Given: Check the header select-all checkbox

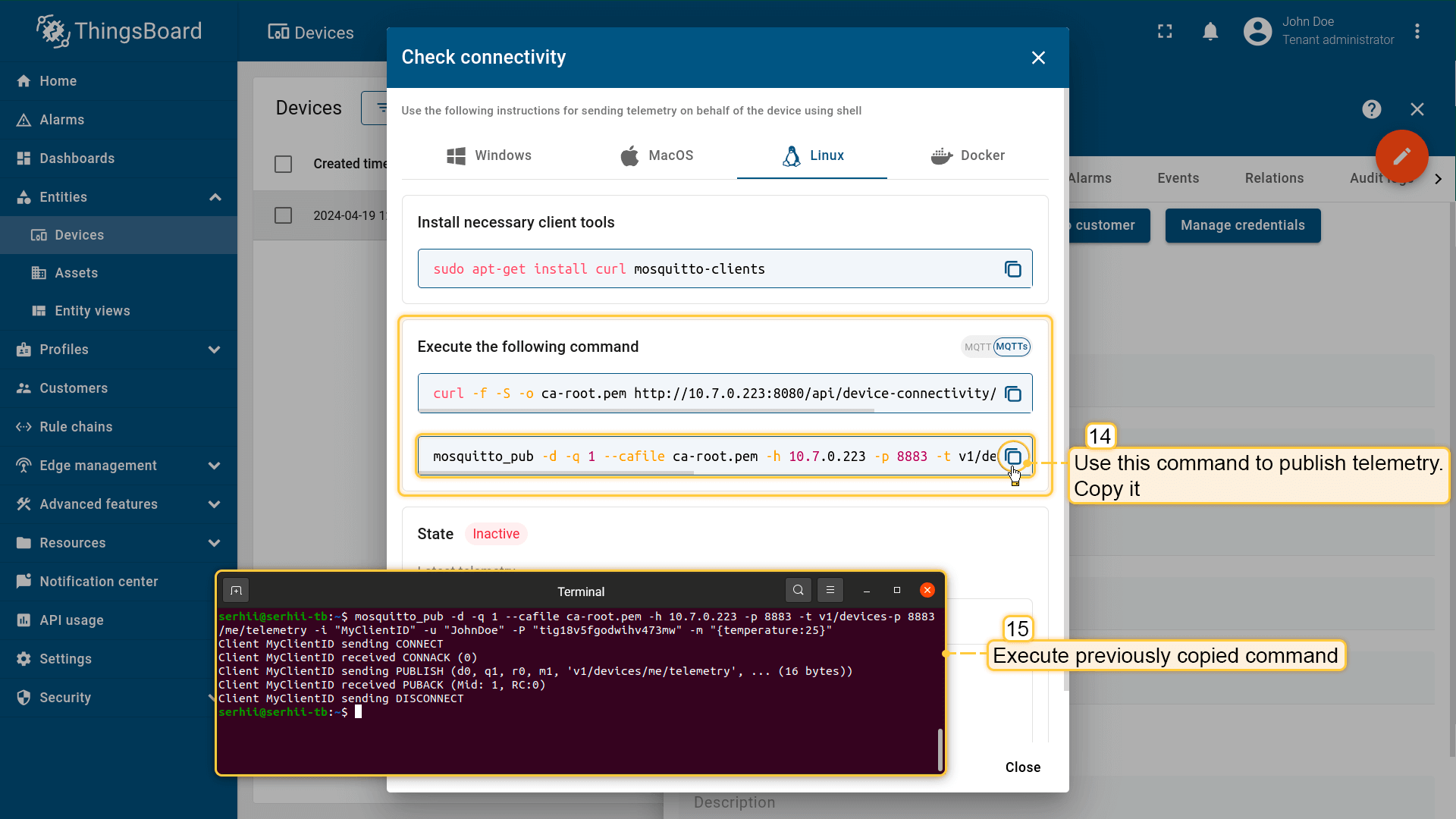Looking at the screenshot, I should (x=283, y=164).
